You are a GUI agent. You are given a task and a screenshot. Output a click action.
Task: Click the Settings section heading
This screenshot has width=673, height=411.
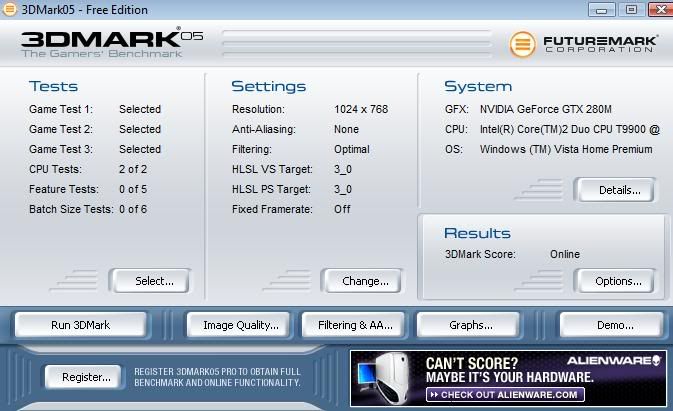click(269, 86)
